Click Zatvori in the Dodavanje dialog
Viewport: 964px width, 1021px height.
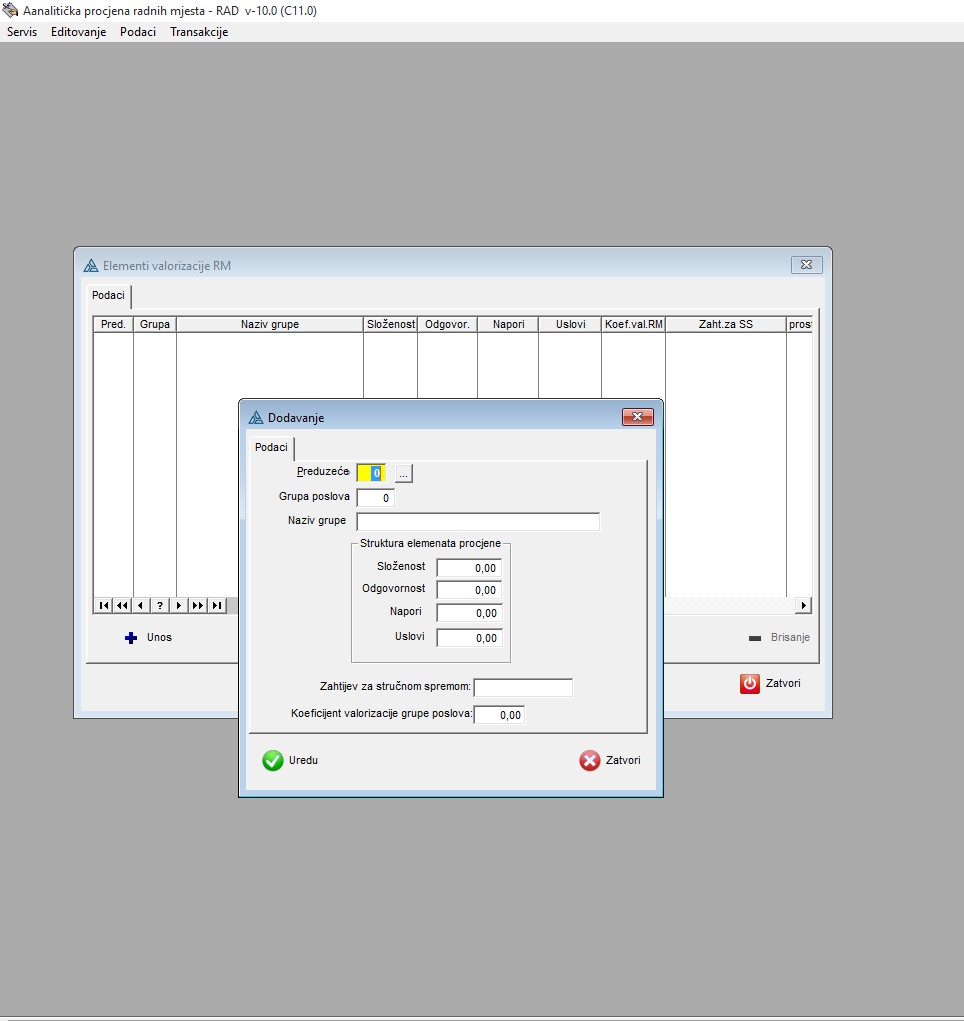click(610, 760)
